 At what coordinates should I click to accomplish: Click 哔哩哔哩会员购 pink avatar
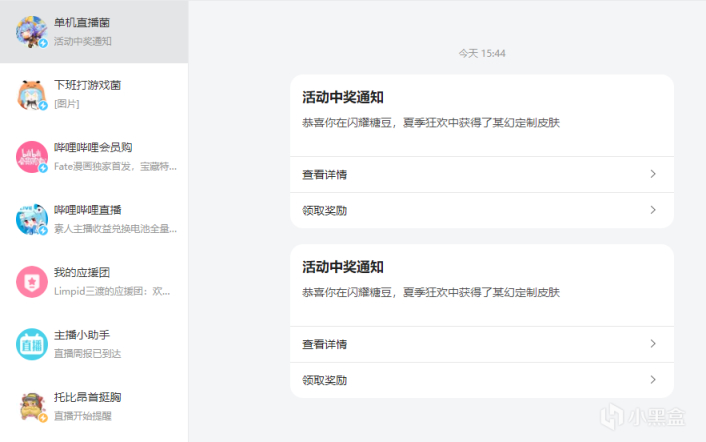pos(32,157)
